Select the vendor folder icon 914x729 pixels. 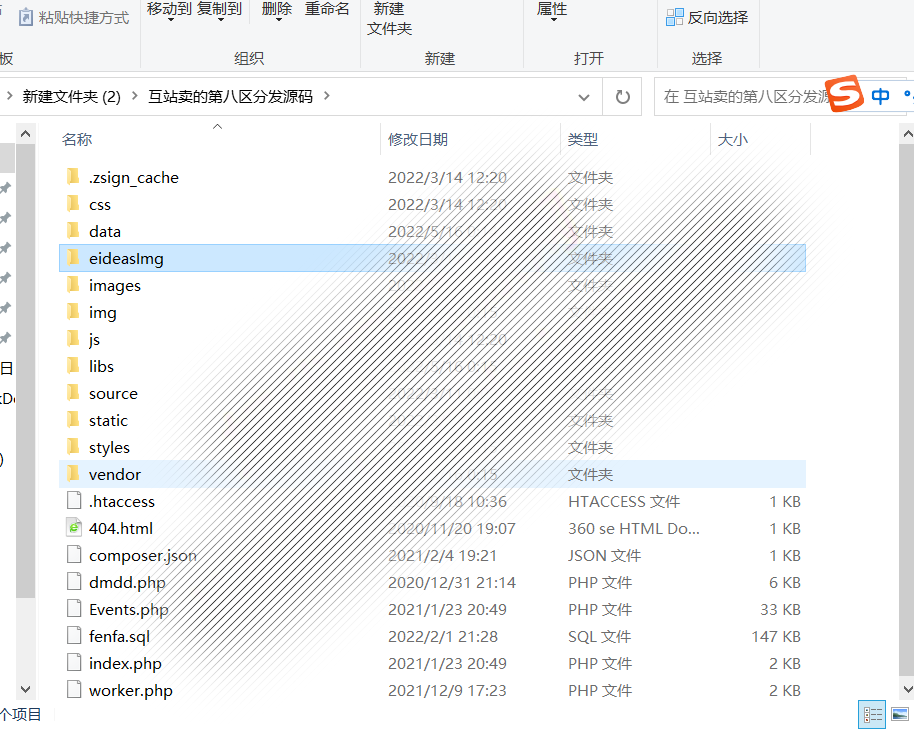(73, 473)
